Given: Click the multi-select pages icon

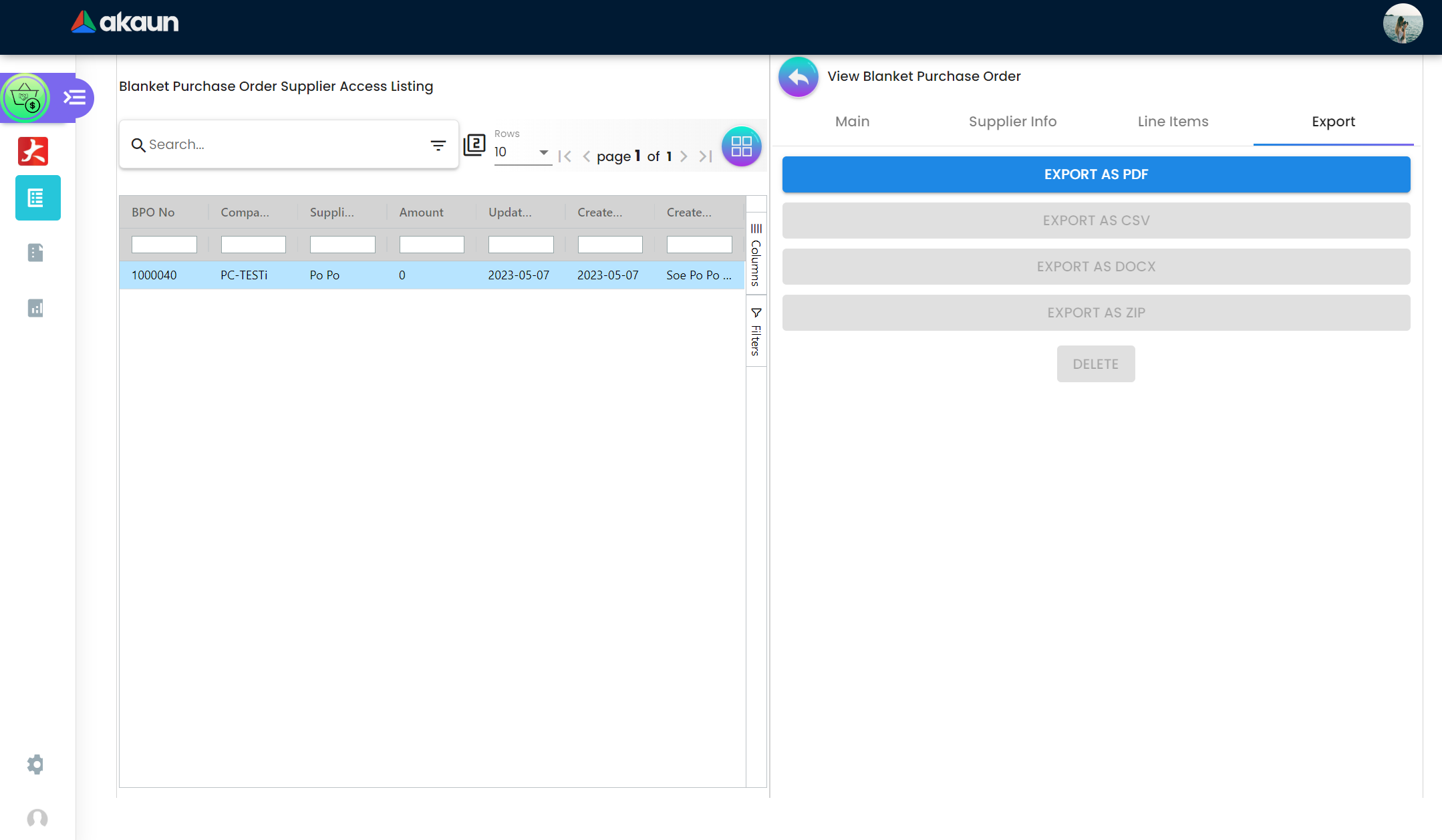Looking at the screenshot, I should [474, 144].
